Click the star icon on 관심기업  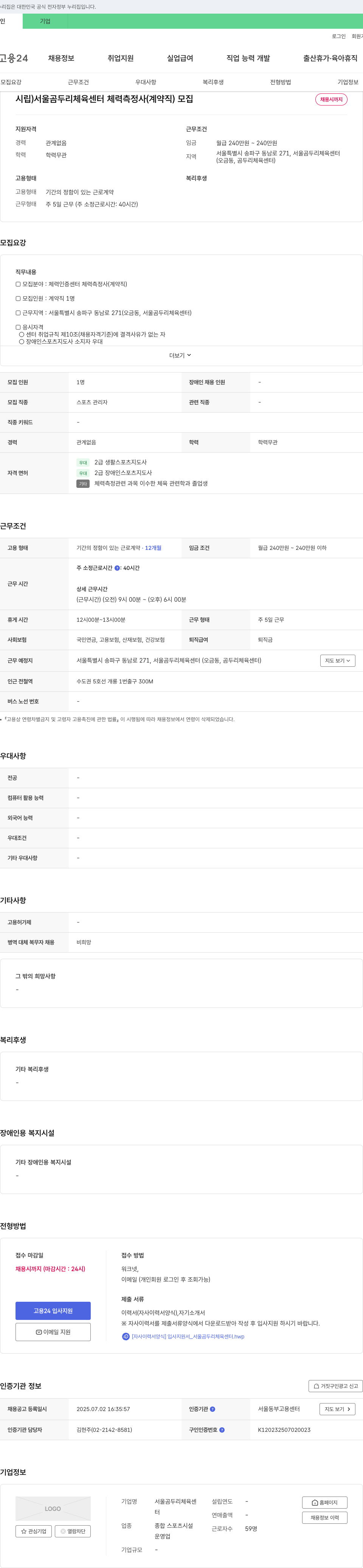24,1531
